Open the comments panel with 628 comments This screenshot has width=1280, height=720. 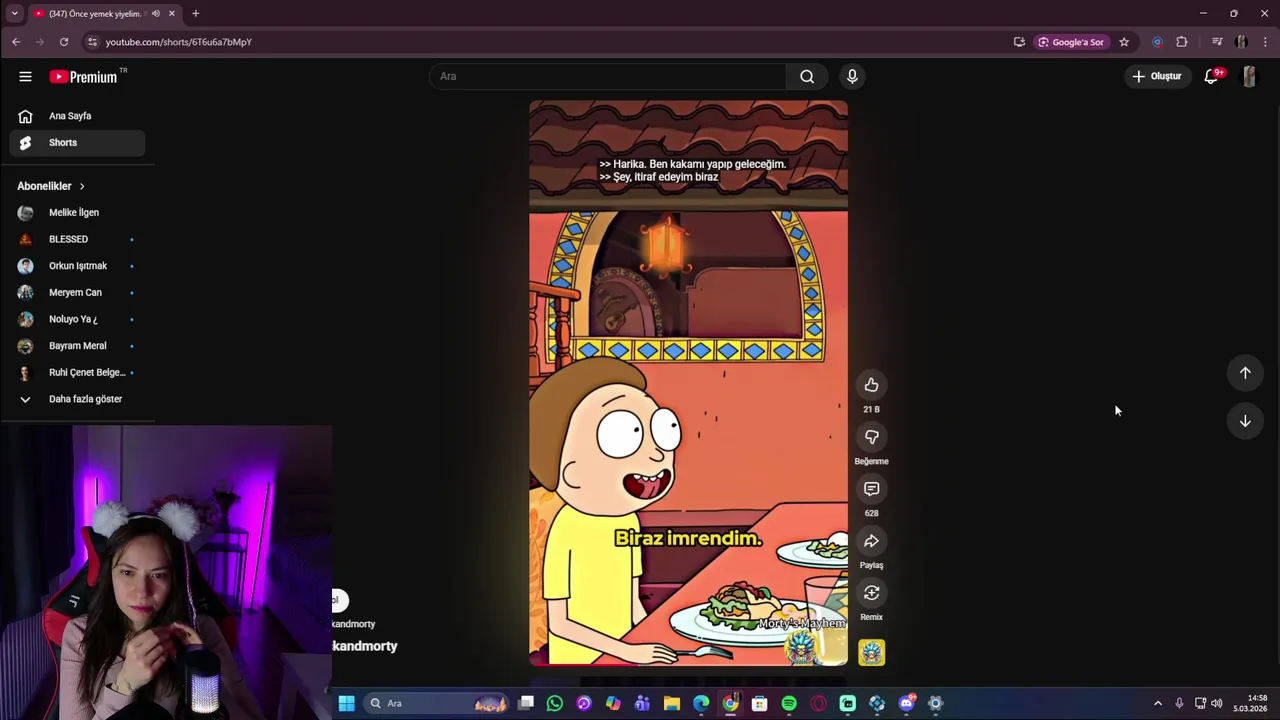[x=871, y=489]
